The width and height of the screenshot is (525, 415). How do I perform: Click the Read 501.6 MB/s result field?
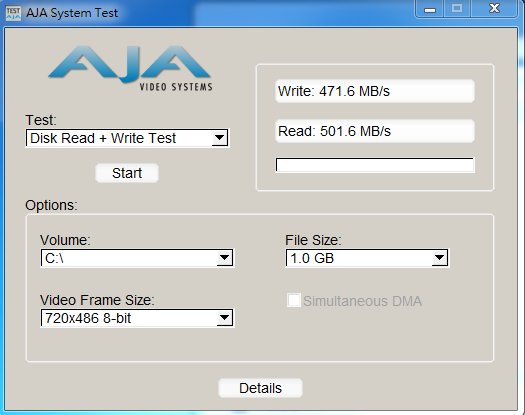[x=375, y=131]
